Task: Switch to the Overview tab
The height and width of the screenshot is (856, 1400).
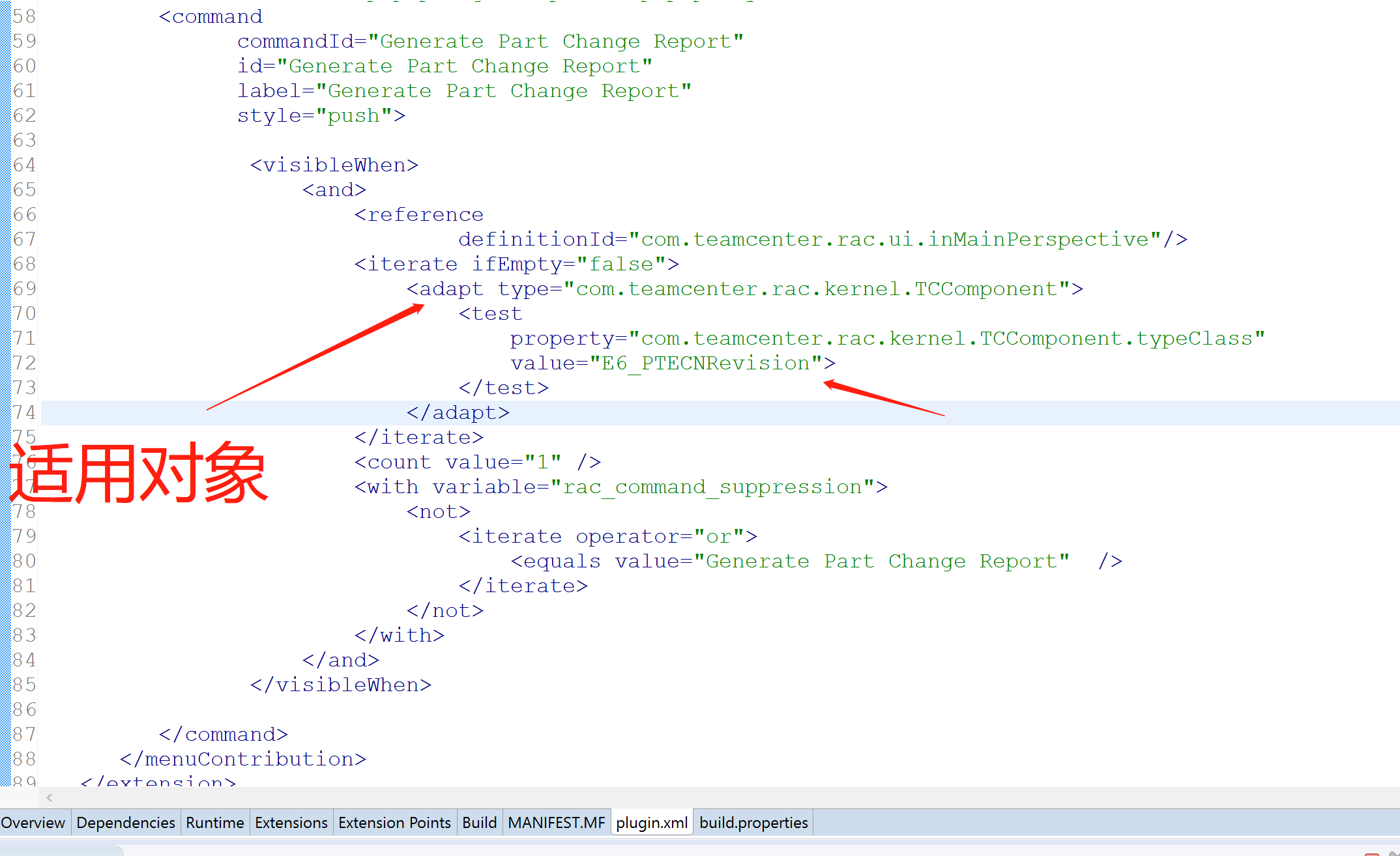Action: point(33,823)
